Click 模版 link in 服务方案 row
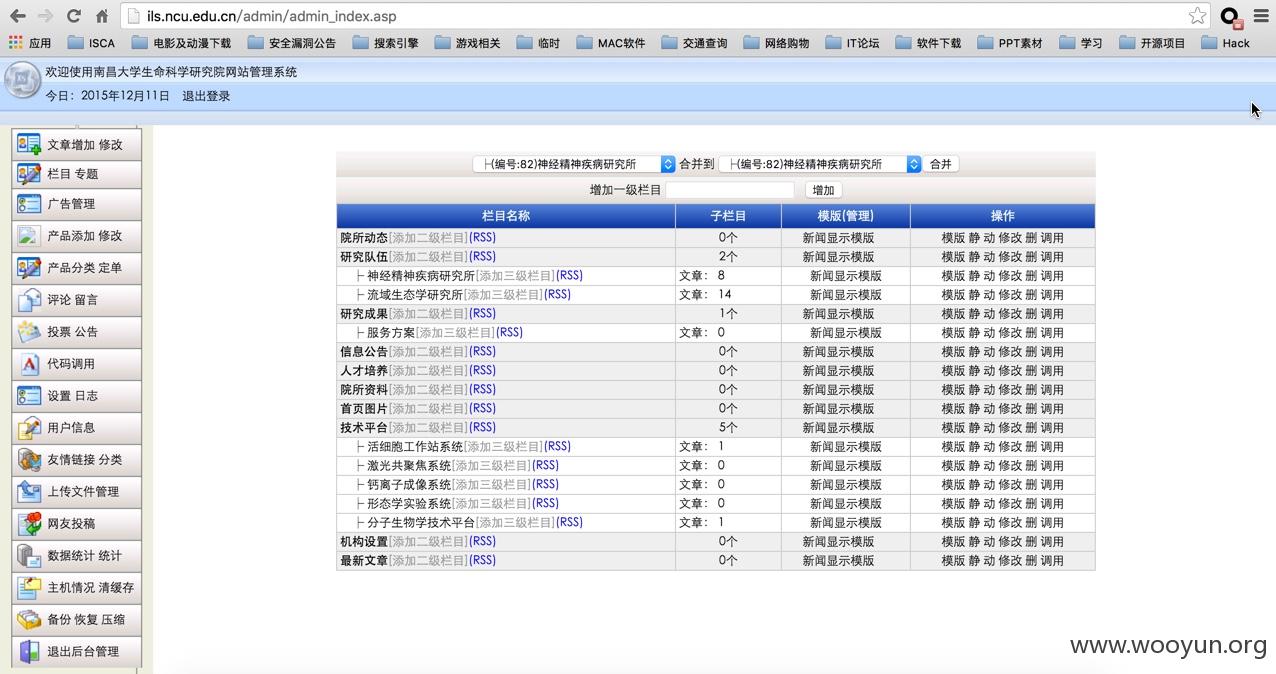 pos(953,333)
